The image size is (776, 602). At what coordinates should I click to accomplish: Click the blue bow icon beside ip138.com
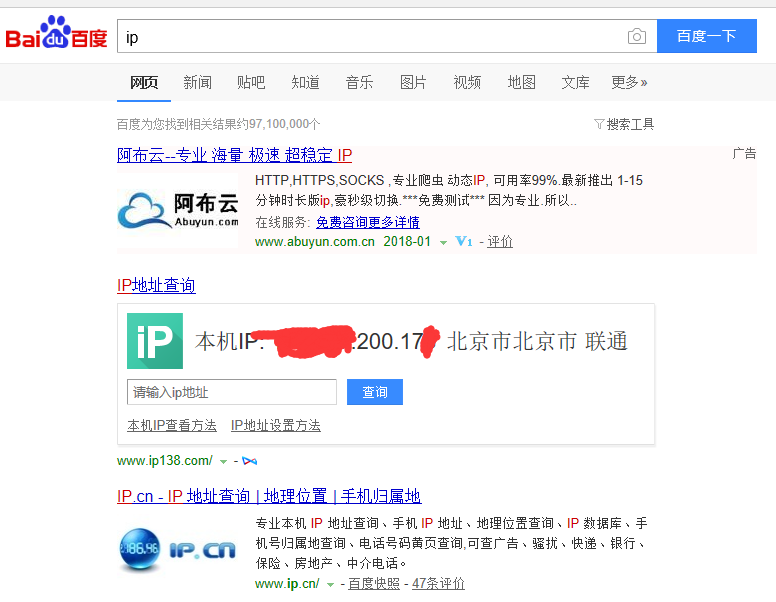click(249, 461)
